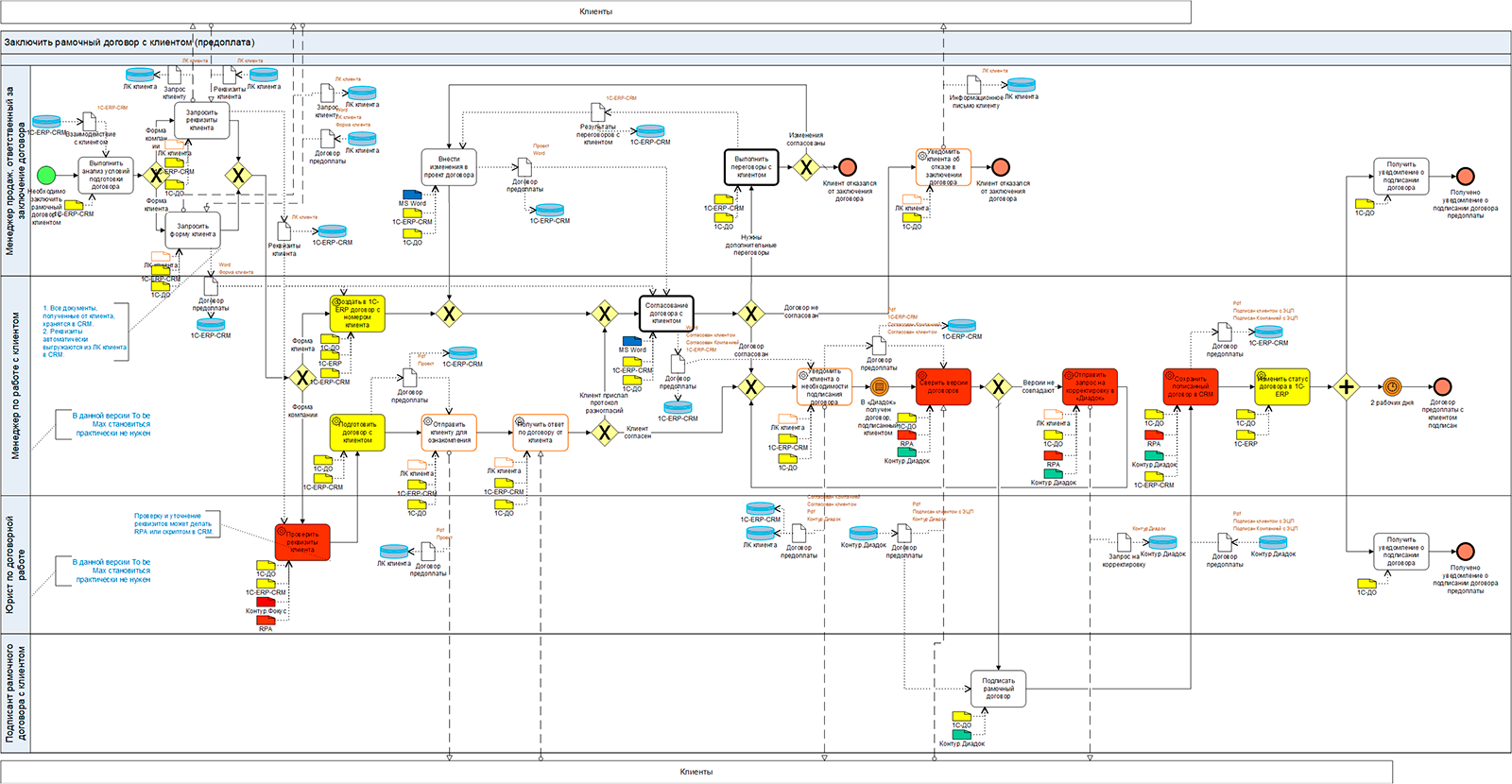Click the green start event circle
The width and height of the screenshot is (1512, 784).
click(x=45, y=175)
